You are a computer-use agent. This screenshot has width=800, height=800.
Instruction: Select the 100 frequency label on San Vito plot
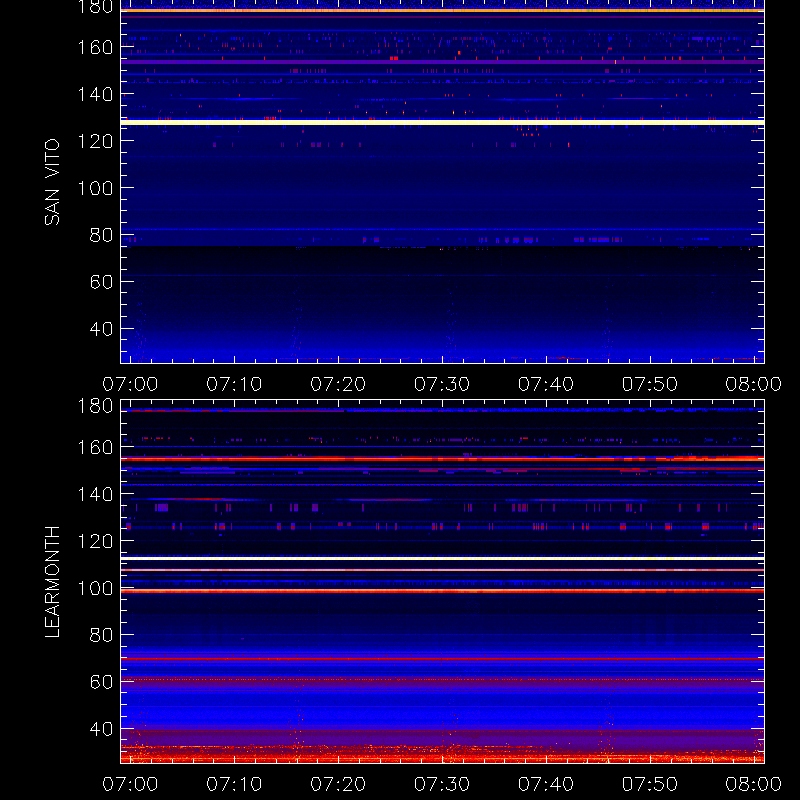click(95, 188)
